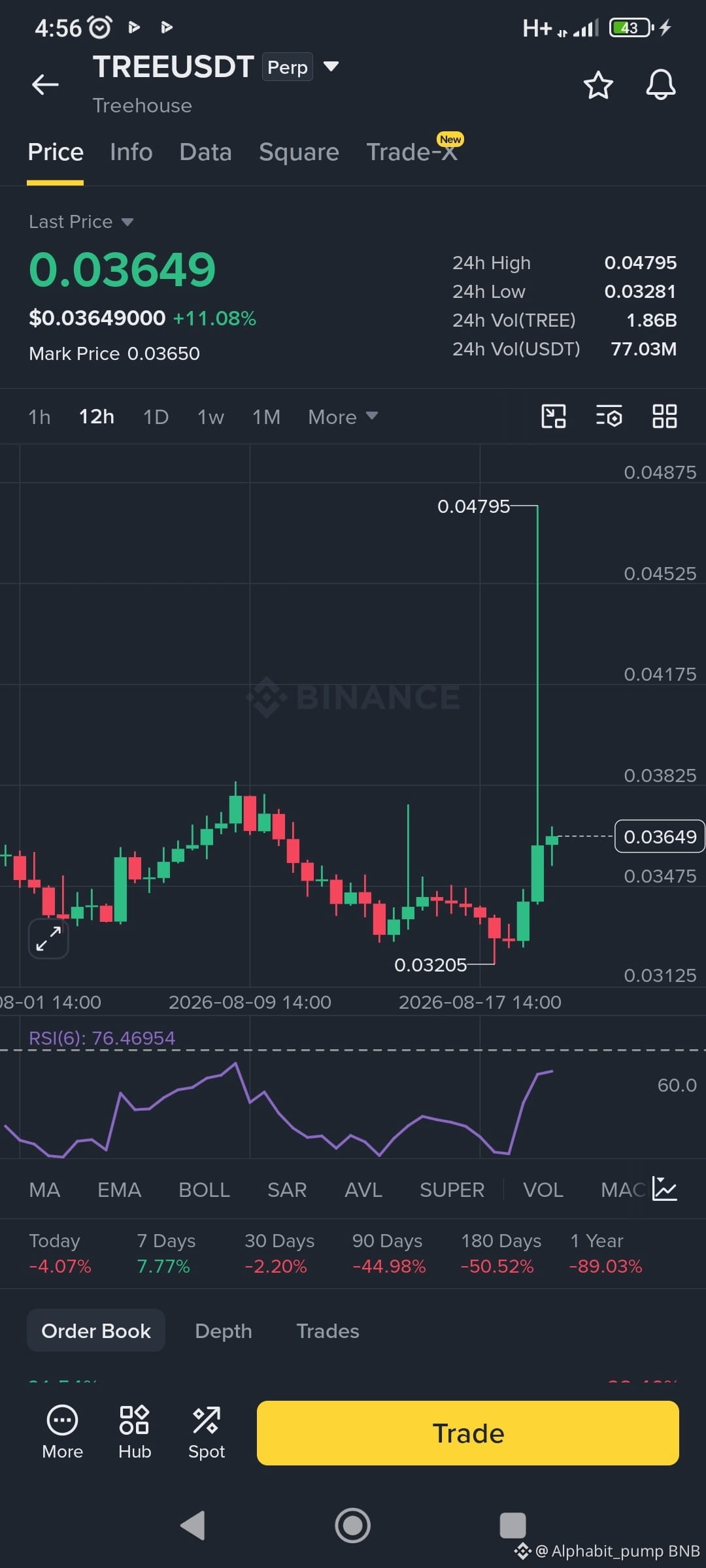The width and height of the screenshot is (706, 1568).
Task: Tap the Treehouse subtitle text
Action: point(143,105)
